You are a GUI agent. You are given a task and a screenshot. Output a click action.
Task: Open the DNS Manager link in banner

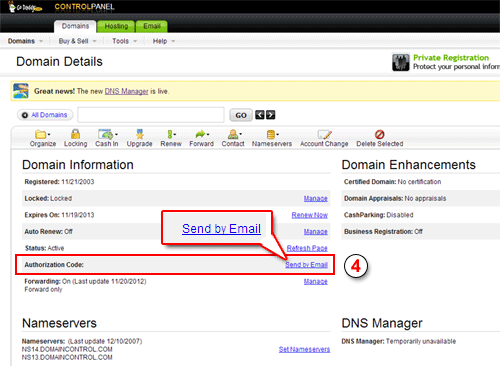coord(126,91)
